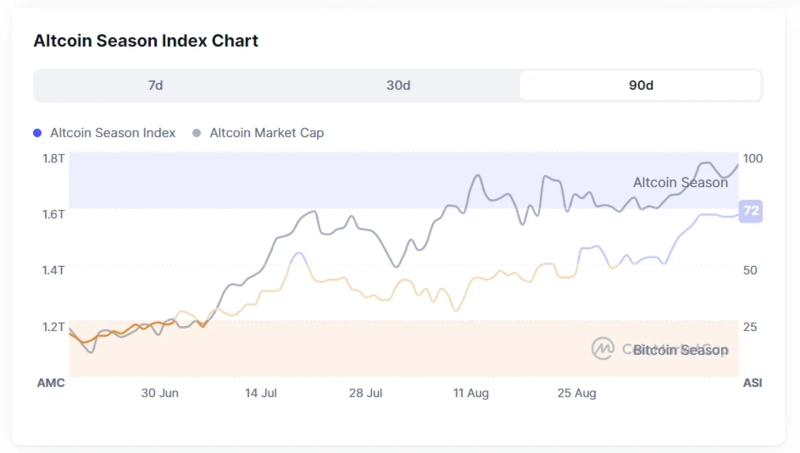
Task: Click the blue Altcoin Season Index legend dot
Action: (x=38, y=132)
